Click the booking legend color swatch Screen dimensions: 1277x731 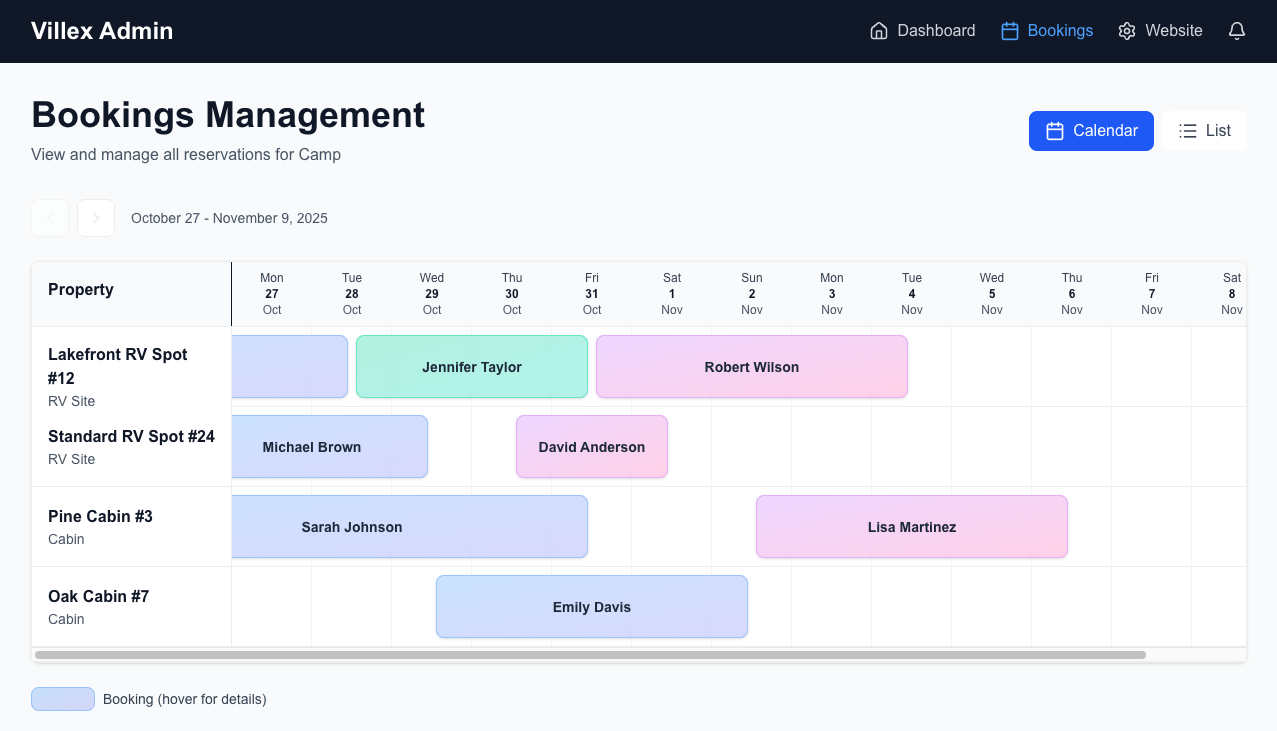(x=63, y=699)
